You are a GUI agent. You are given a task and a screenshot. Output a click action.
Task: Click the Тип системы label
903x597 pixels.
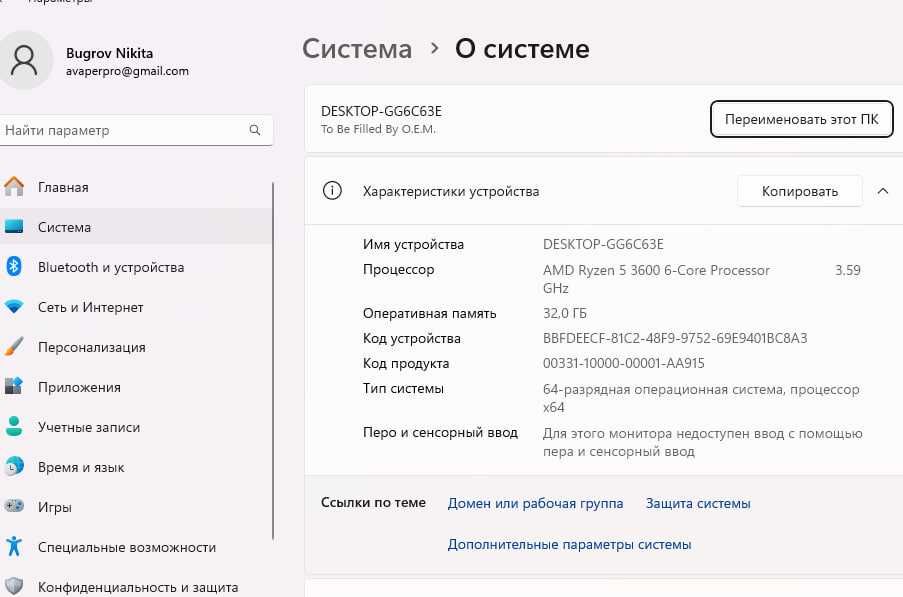(403, 389)
